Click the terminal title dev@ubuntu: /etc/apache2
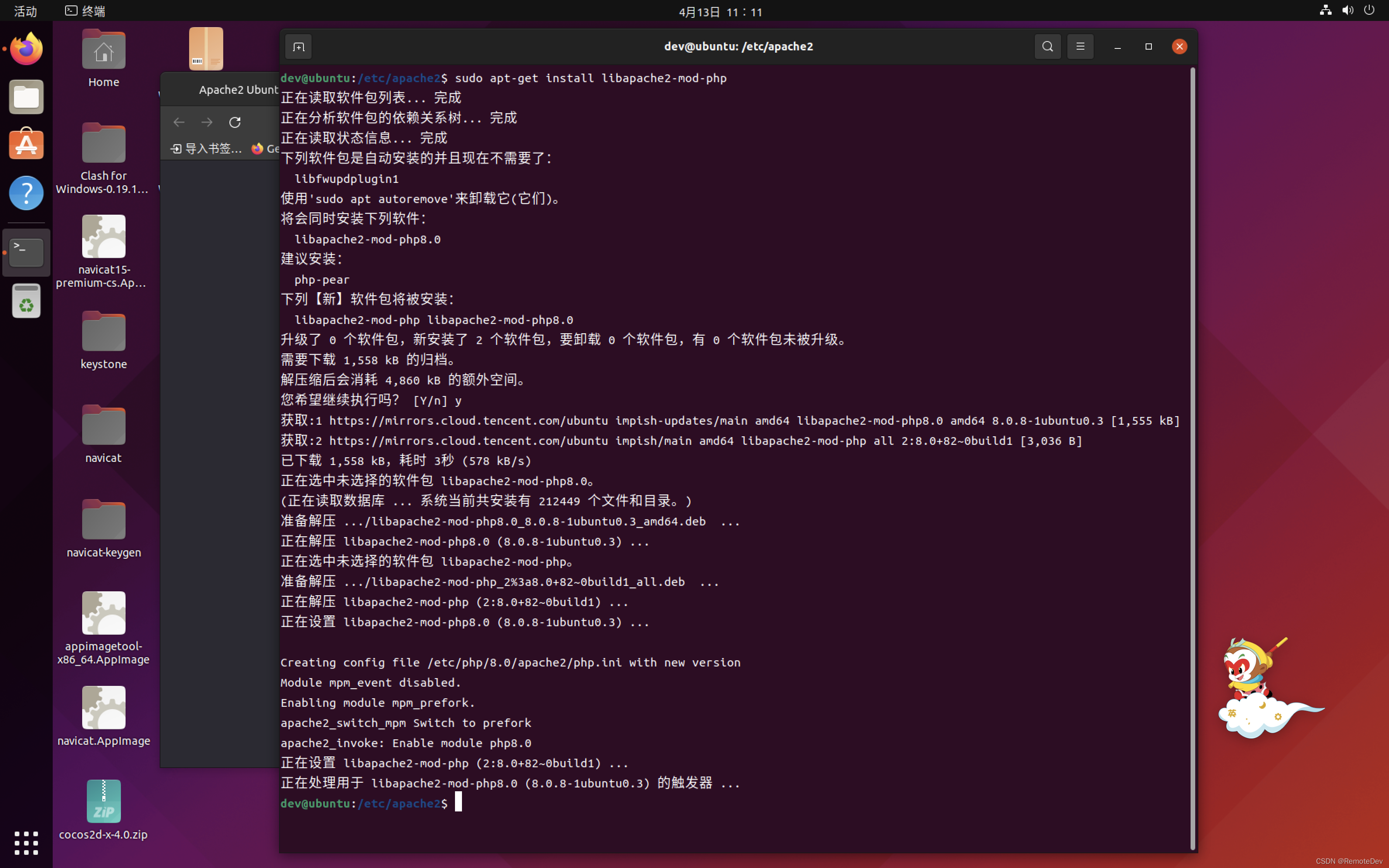 pyautogui.click(x=739, y=46)
